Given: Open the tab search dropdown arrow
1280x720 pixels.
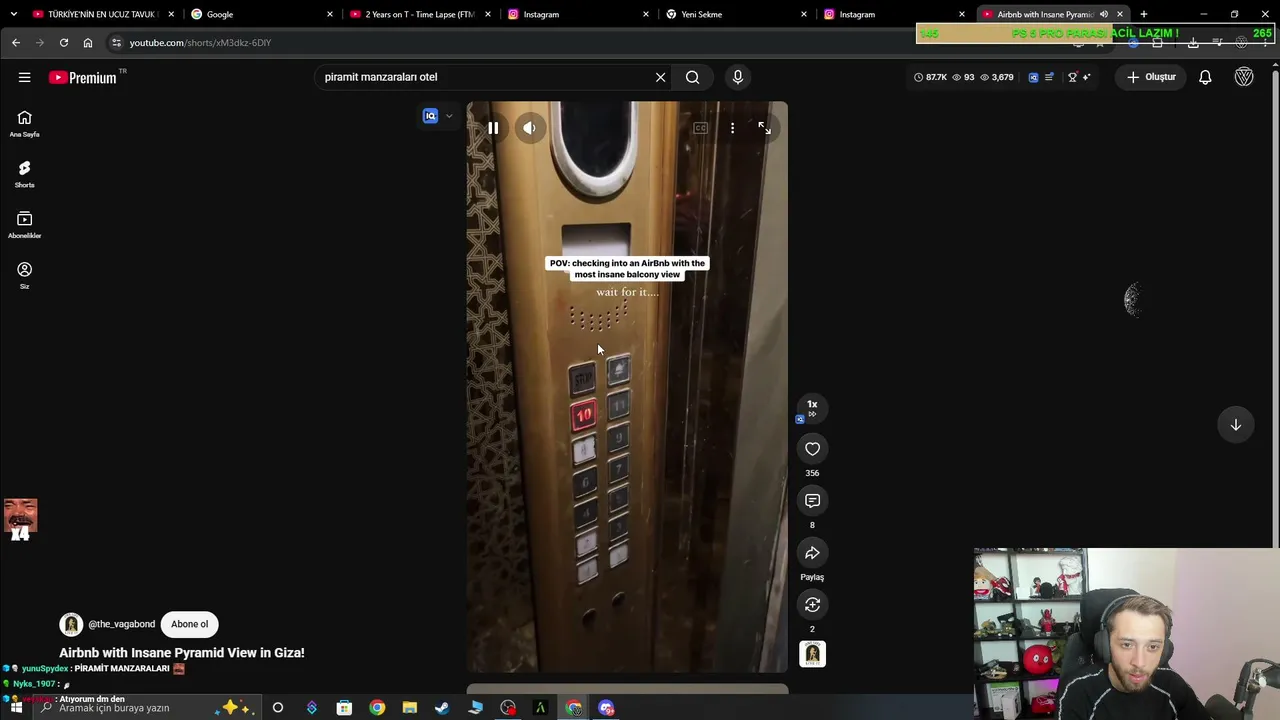Looking at the screenshot, I should point(13,14).
